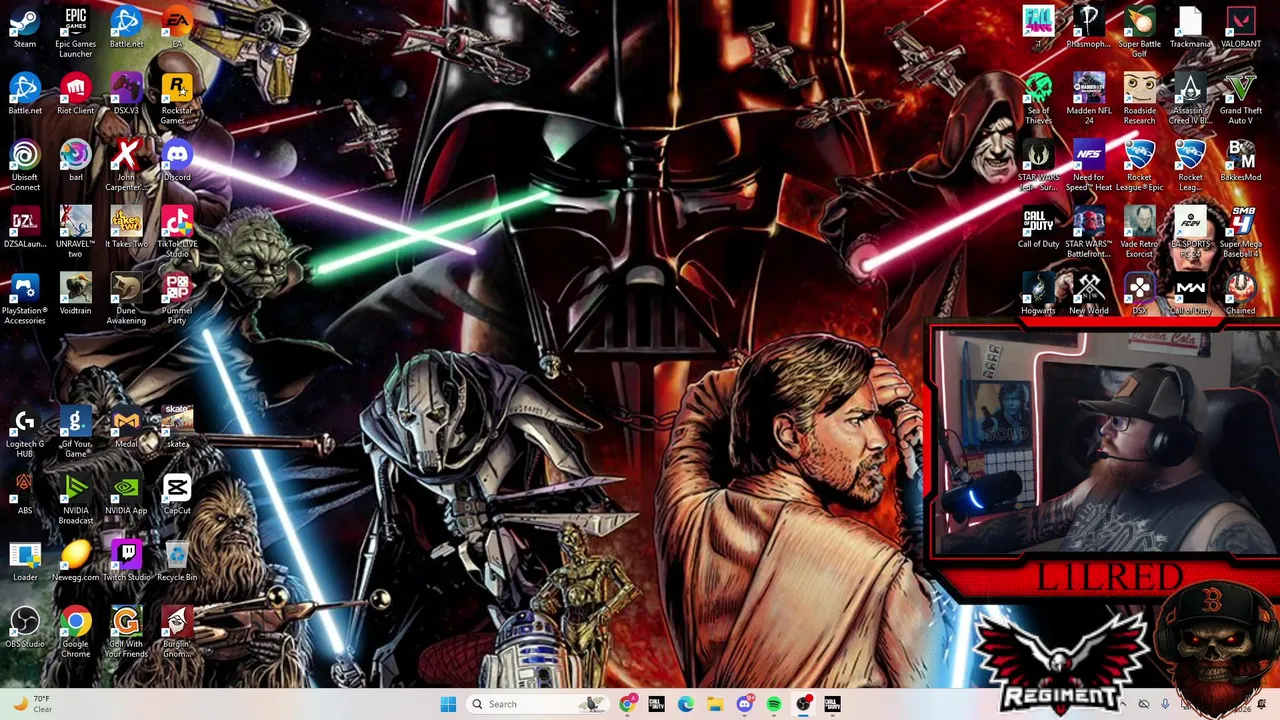This screenshot has width=1280, height=720.
Task: Select the Need for Speed Heat icon
Action: (1088, 166)
